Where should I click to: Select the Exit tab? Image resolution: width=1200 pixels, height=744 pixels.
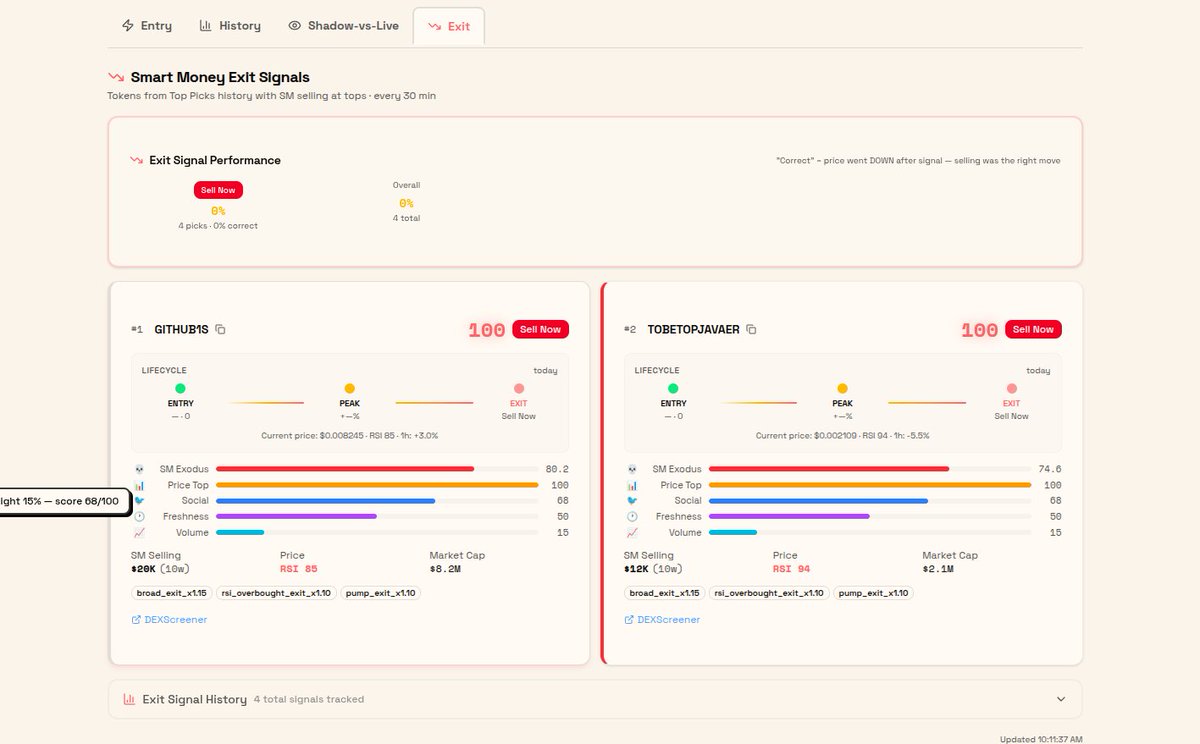click(x=449, y=26)
